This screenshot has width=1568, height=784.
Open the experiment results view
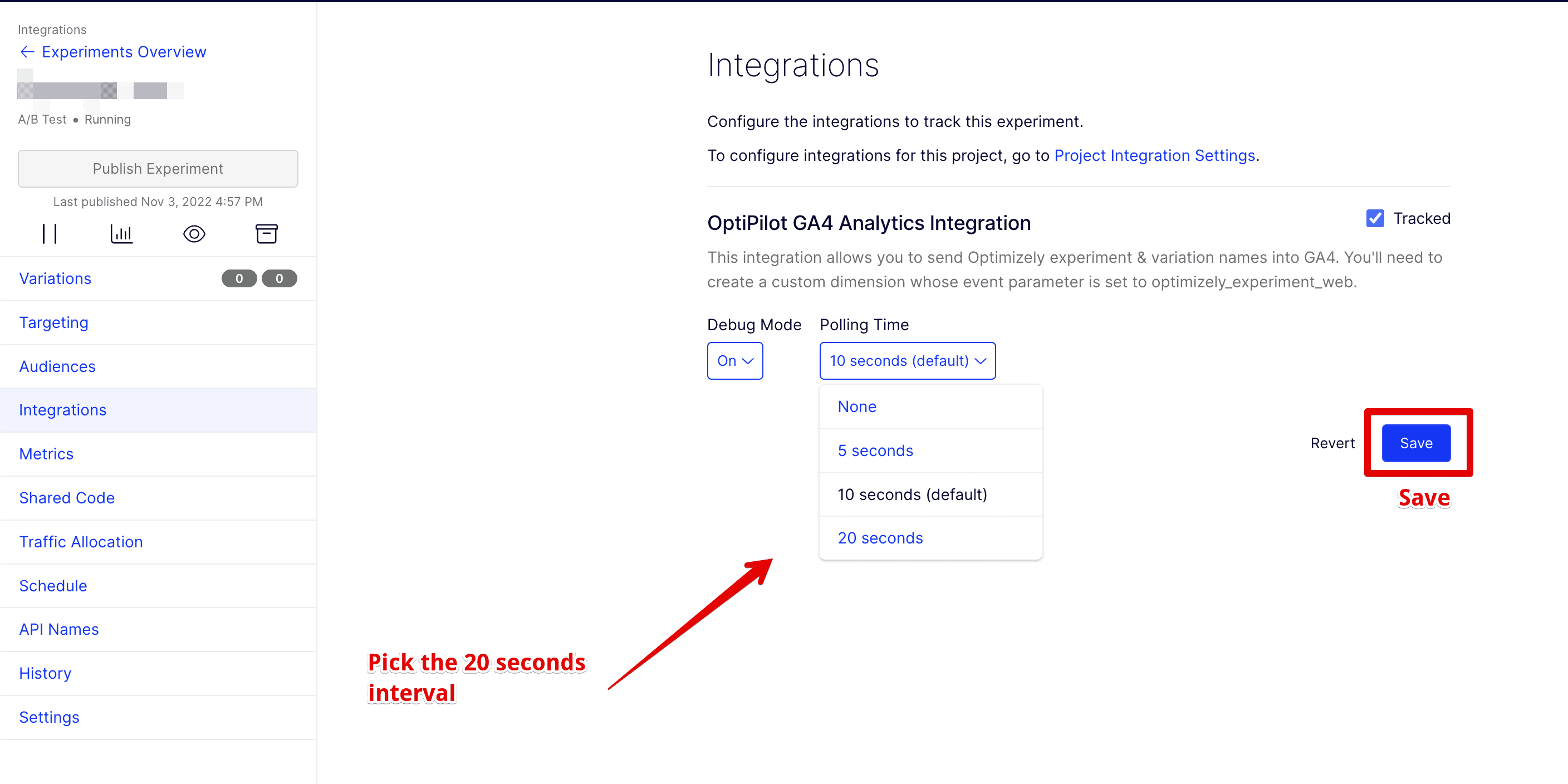pyautogui.click(x=122, y=233)
